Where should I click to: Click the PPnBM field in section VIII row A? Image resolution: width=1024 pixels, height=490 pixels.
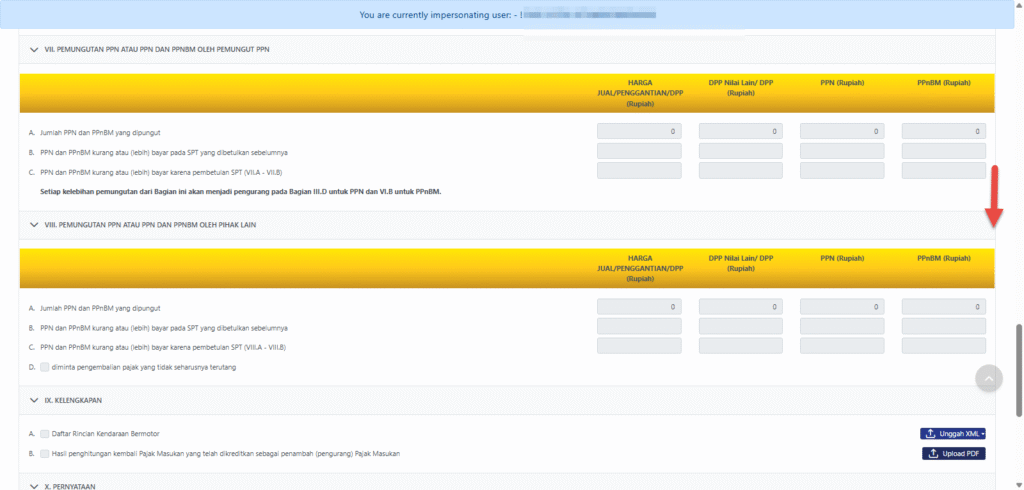[x=943, y=307]
